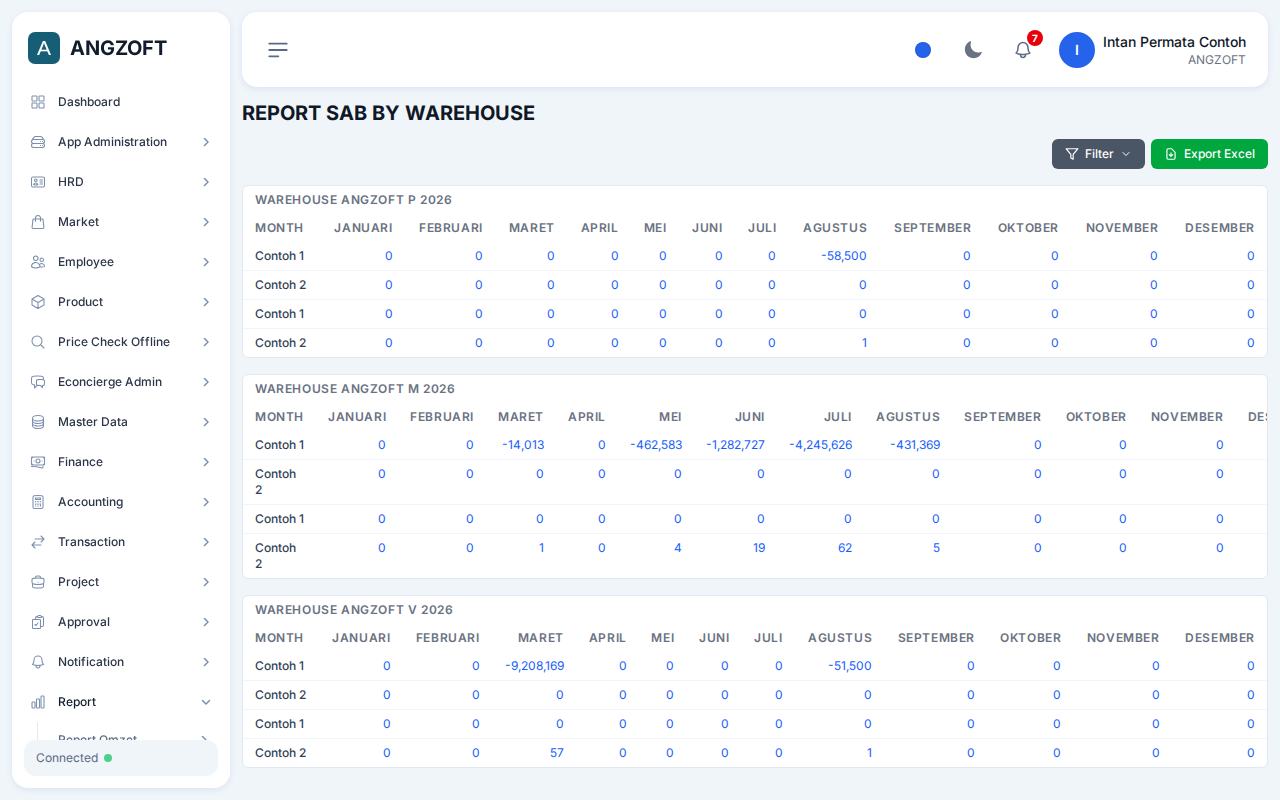
Task: Open the -1,282,727 Juni value link
Action: [x=735, y=445]
